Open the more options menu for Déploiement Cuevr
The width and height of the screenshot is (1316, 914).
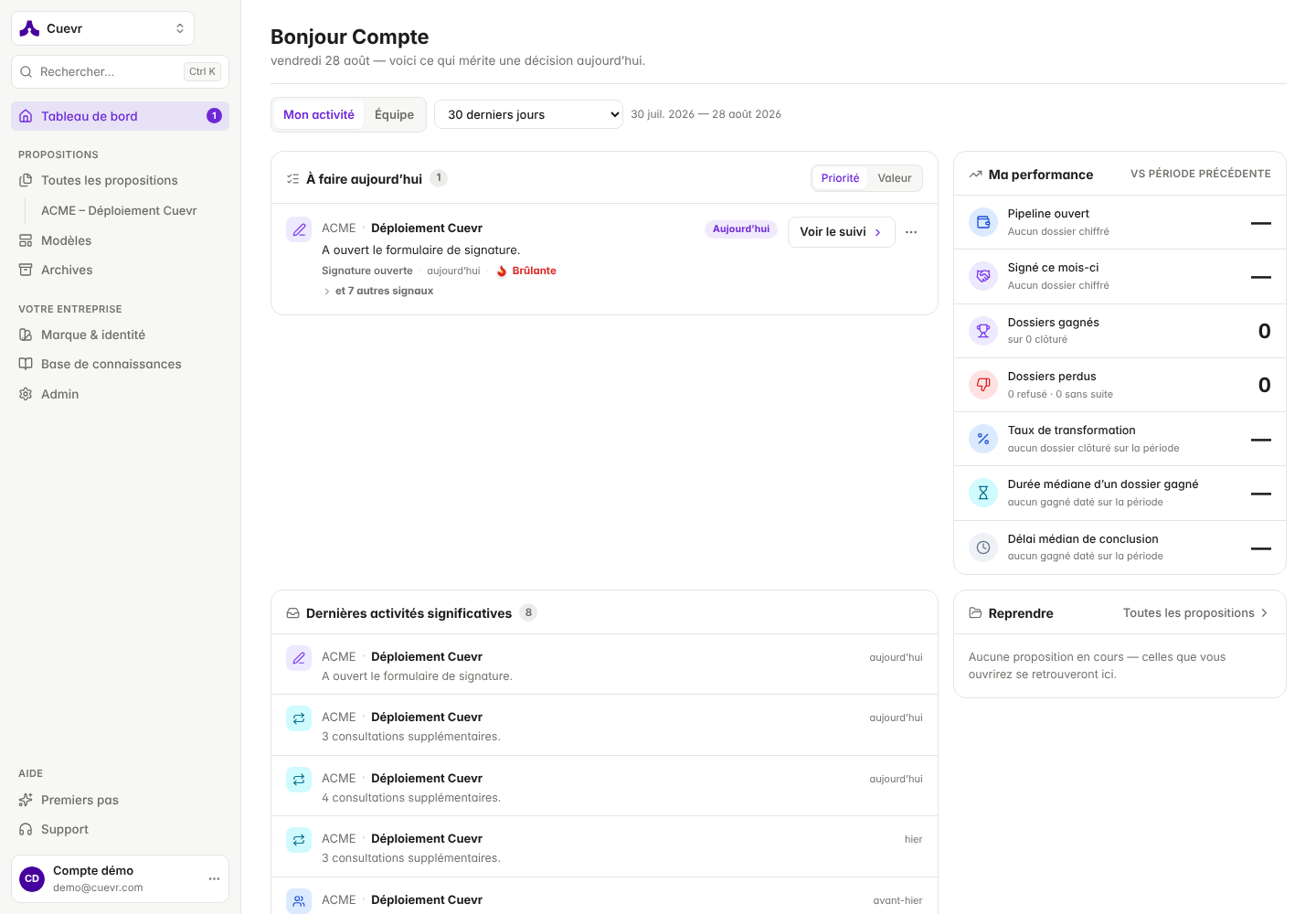click(x=911, y=232)
